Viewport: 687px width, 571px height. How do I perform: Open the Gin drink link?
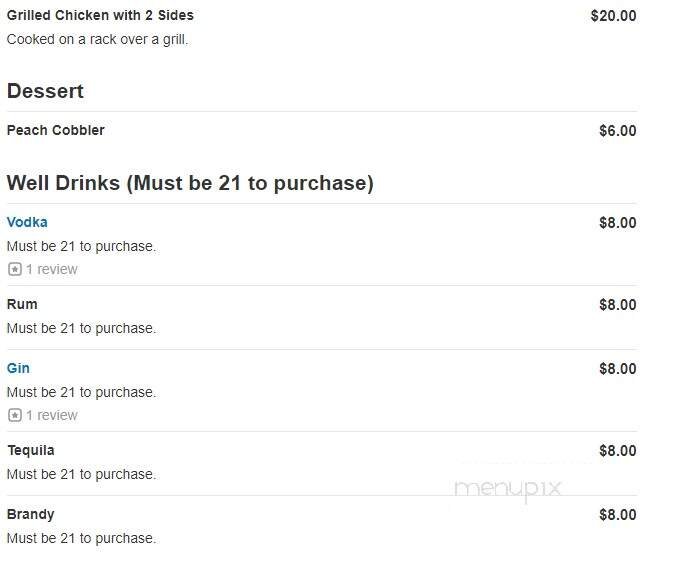(x=18, y=368)
